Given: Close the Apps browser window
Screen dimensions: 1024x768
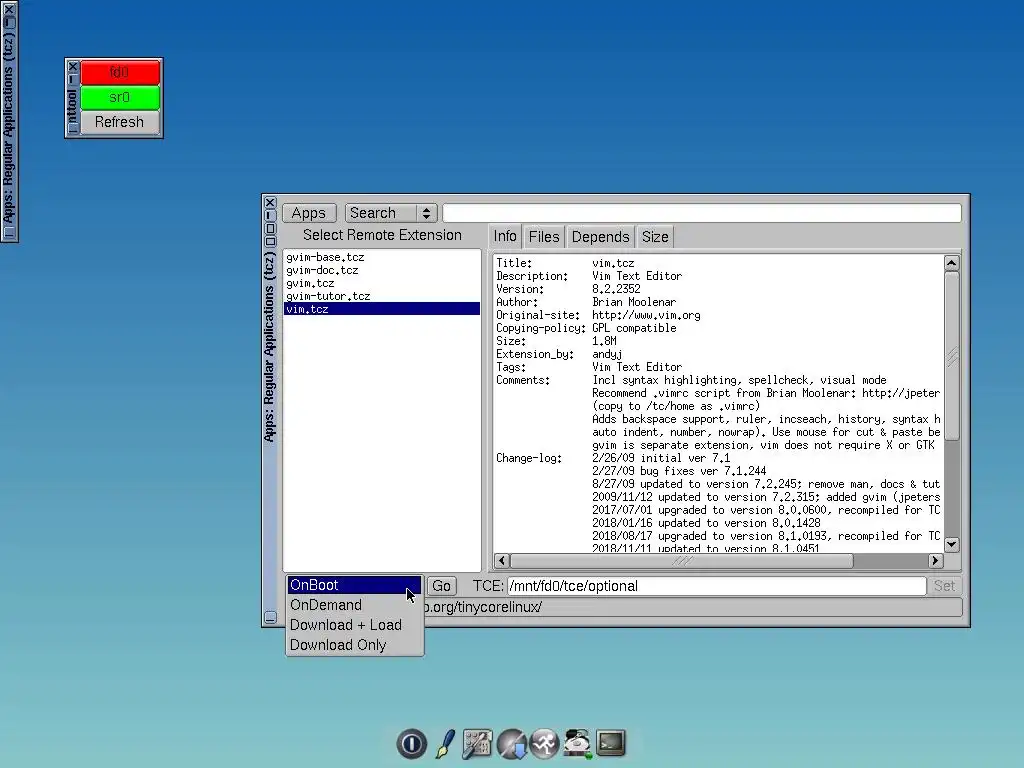Looking at the screenshot, I should click(270, 202).
